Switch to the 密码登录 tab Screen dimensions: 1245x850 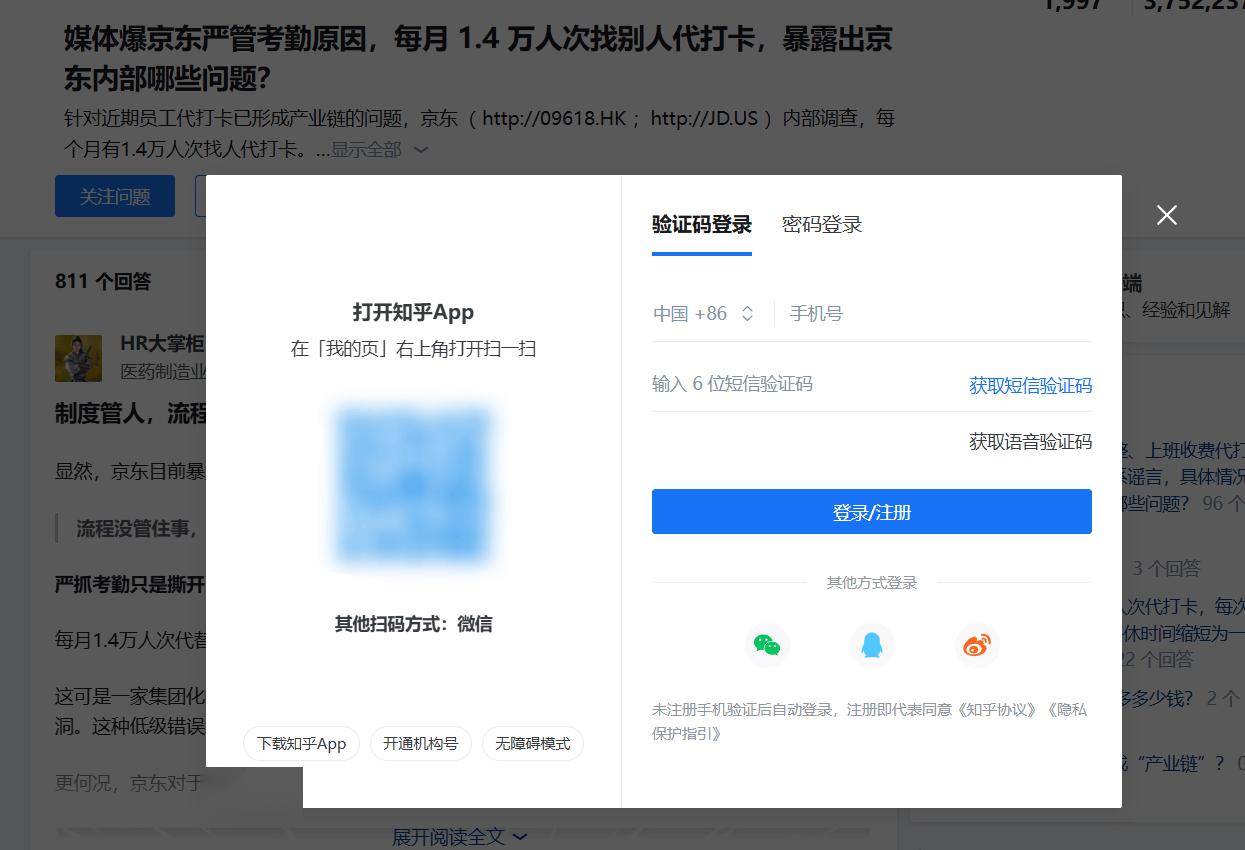(x=822, y=224)
